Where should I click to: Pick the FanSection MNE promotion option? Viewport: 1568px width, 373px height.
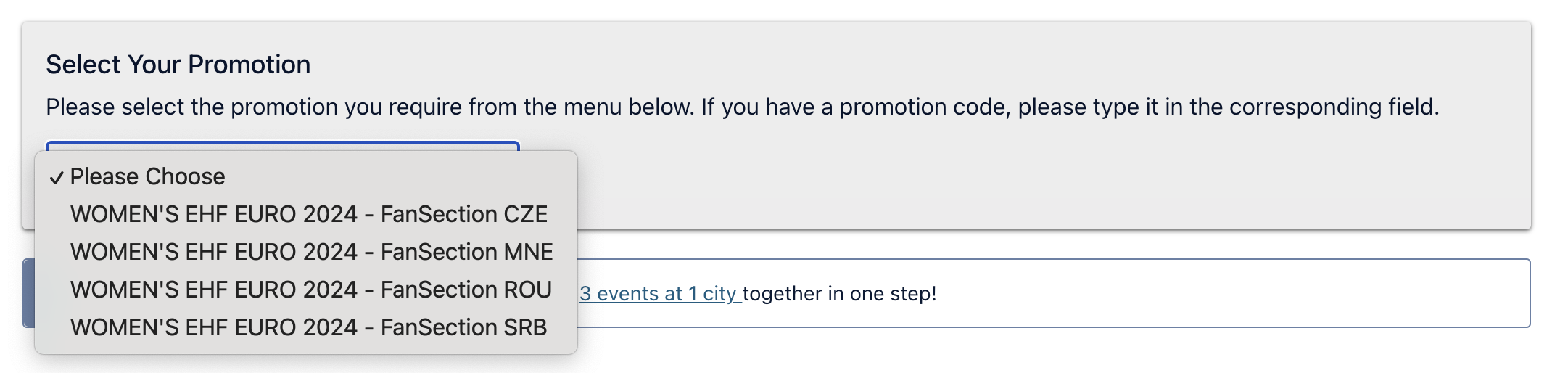[x=311, y=252]
